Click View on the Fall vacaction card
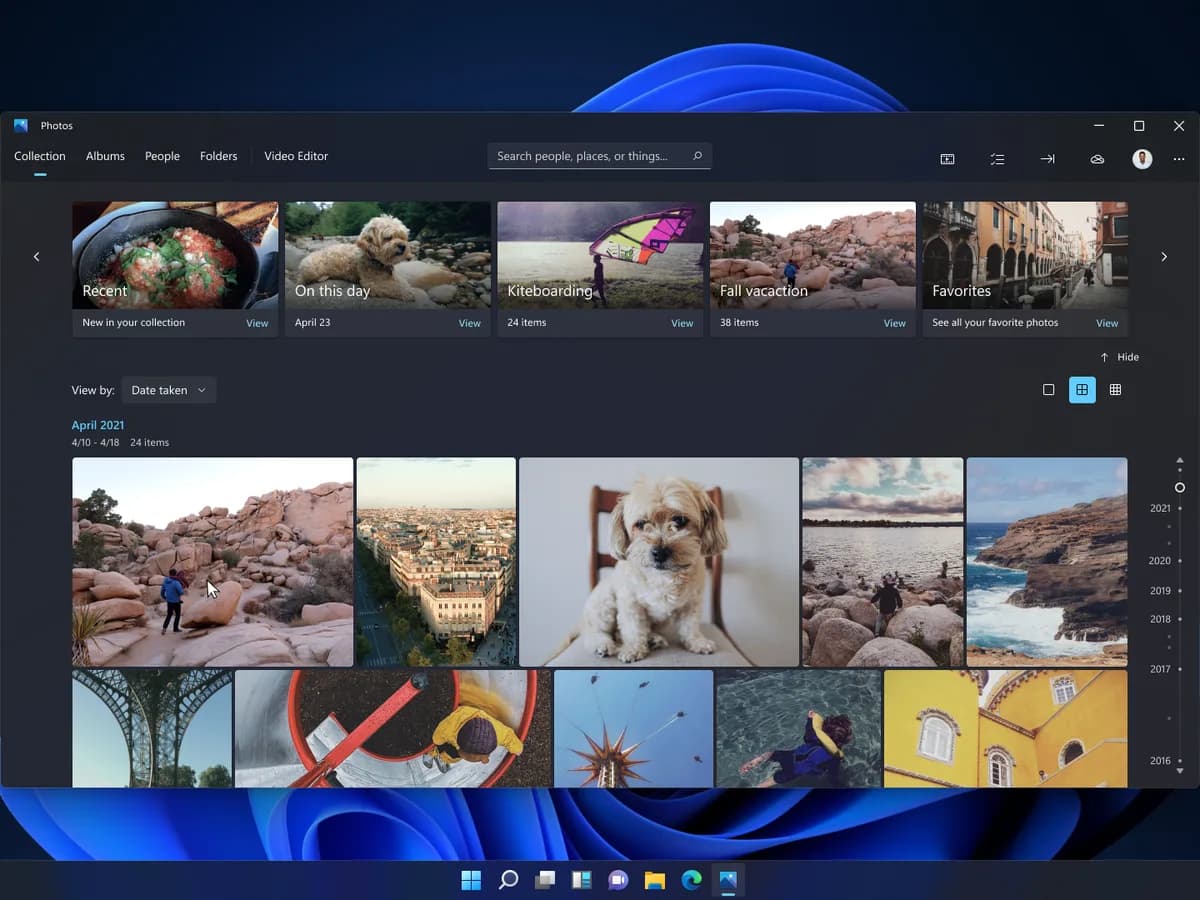The width and height of the screenshot is (1200, 900). (895, 323)
